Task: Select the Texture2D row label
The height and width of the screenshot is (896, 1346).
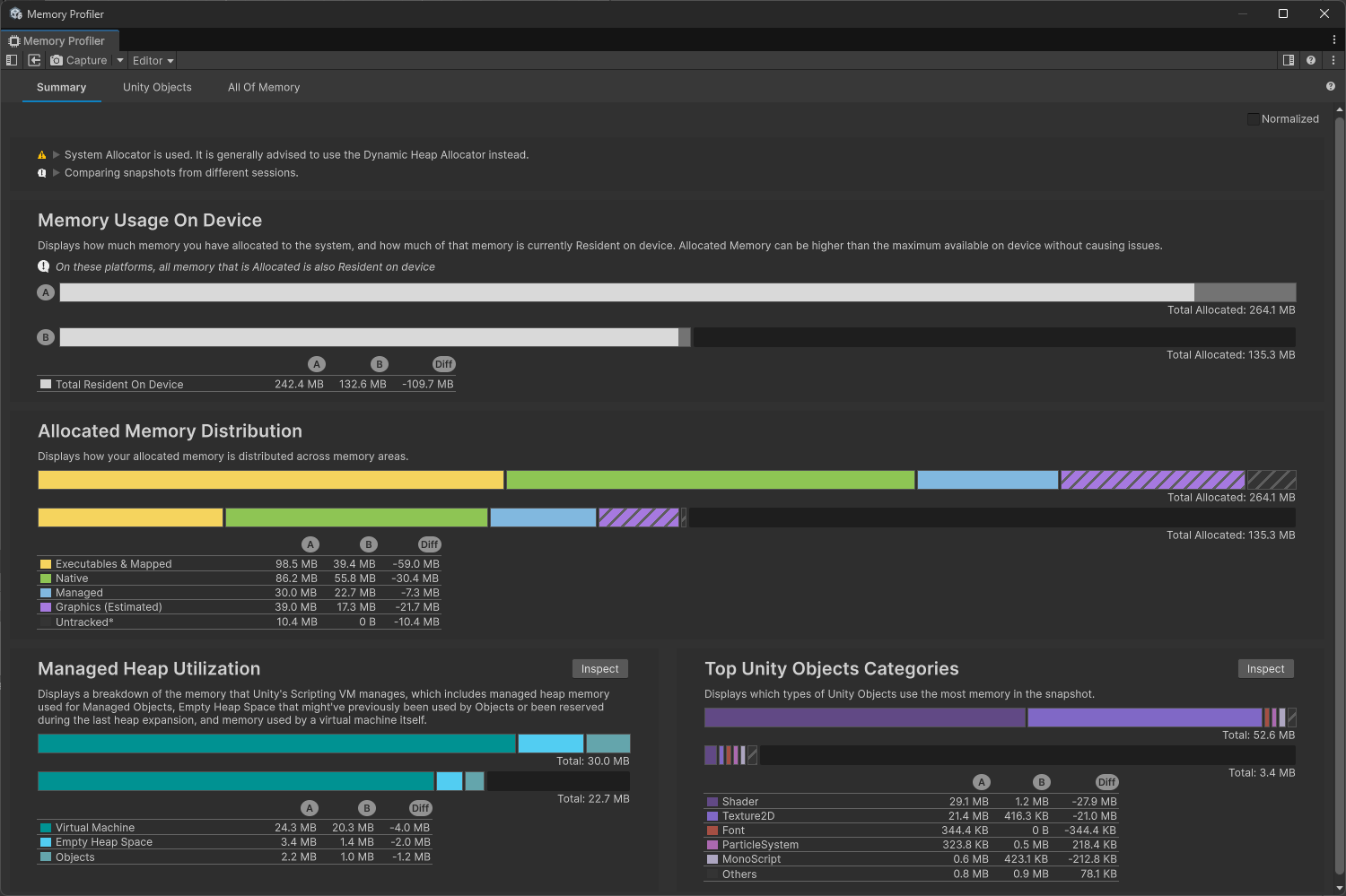Action: tap(748, 816)
